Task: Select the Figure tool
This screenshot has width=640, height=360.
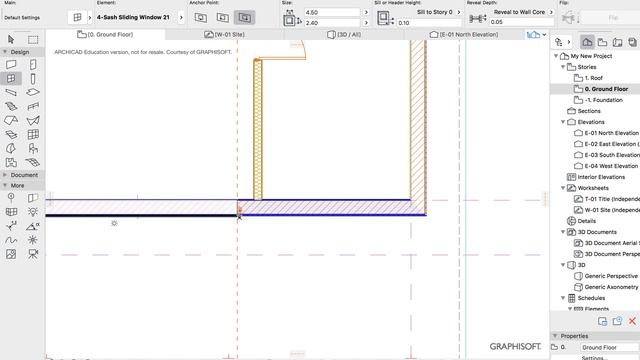Action: [11, 254]
